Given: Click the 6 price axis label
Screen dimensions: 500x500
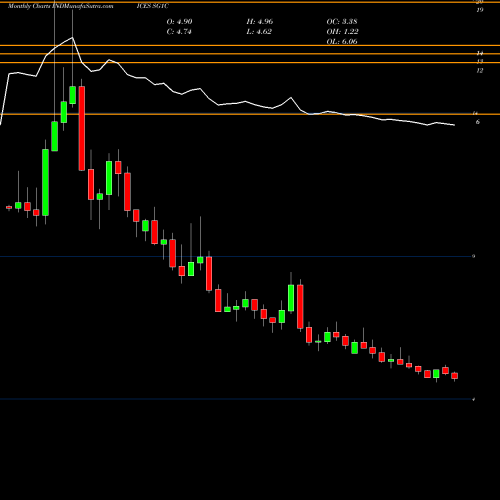Looking at the screenshot, I should click(478, 122).
